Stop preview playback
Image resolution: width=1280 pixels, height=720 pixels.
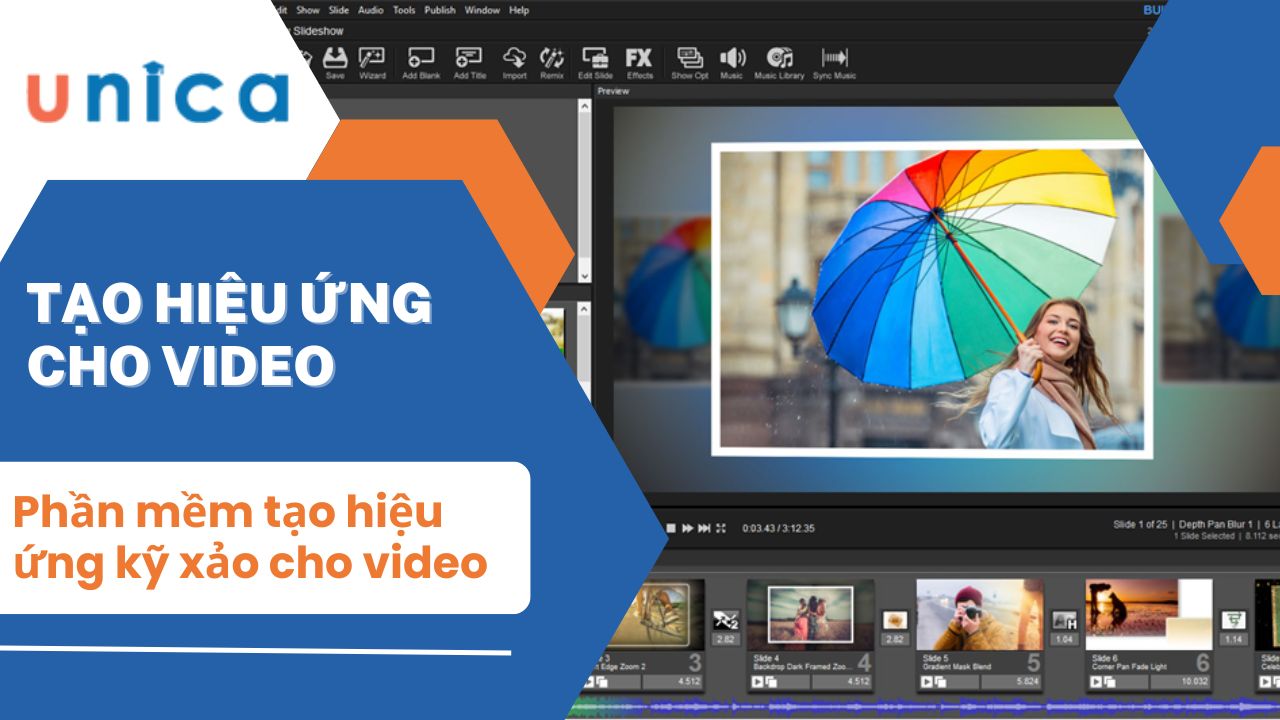click(672, 528)
